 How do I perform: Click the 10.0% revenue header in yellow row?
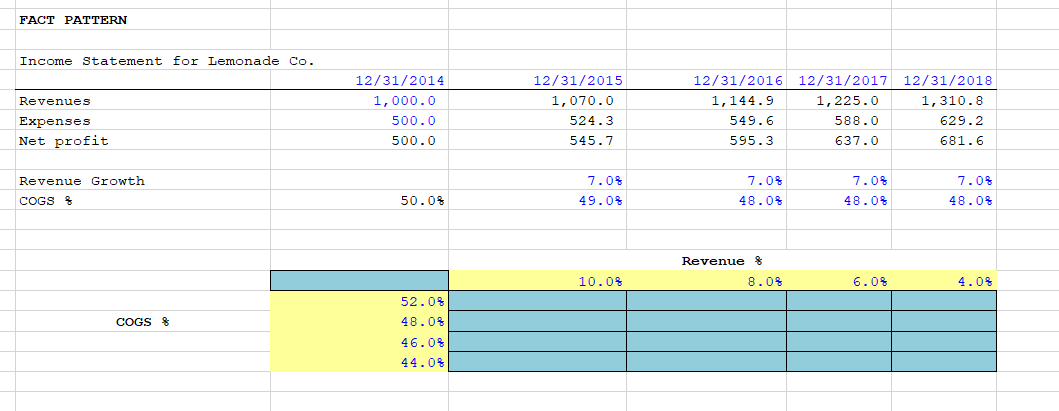coord(538,281)
